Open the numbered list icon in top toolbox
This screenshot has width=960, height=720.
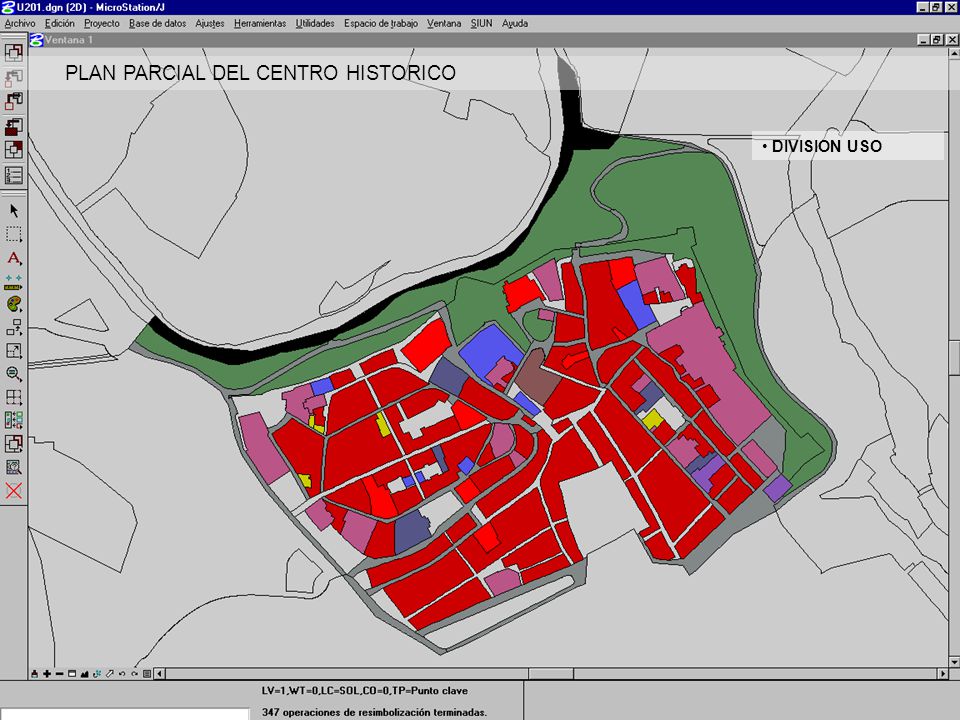click(x=13, y=176)
